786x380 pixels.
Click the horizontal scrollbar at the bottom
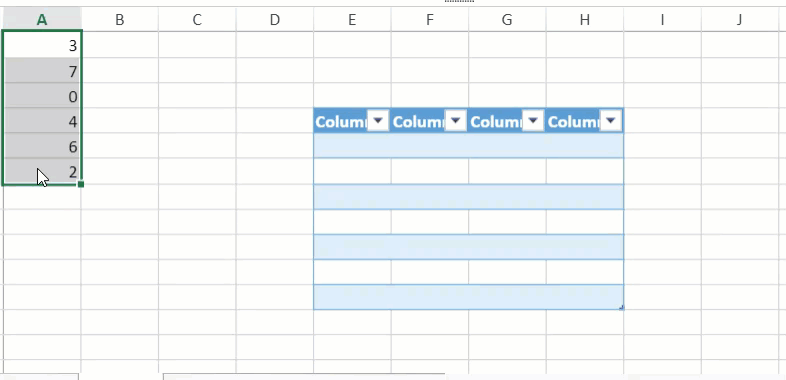pos(304,376)
